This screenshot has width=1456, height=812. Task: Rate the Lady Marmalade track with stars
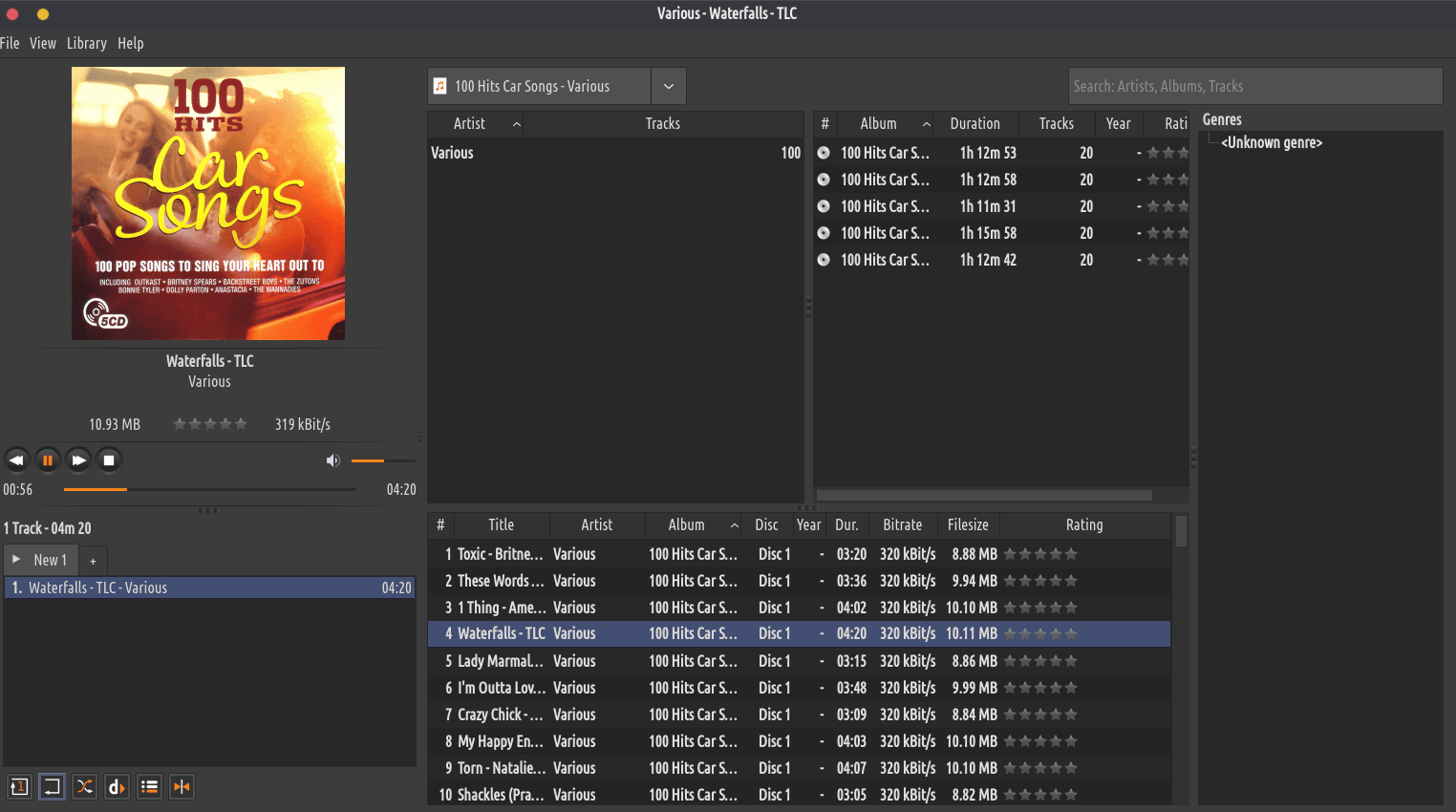(x=1040, y=661)
